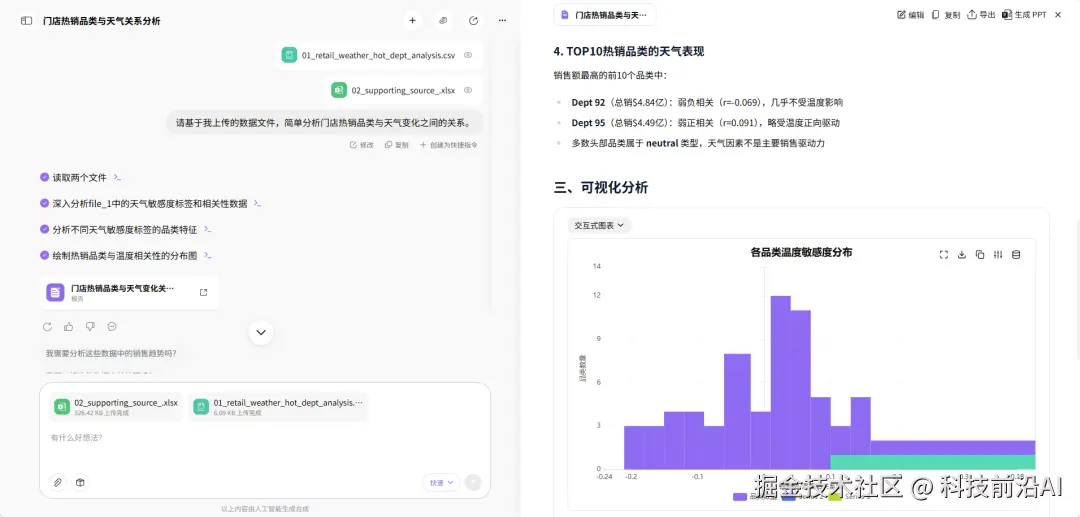The height and width of the screenshot is (517, 1080).
Task: Click 生成 PPT button
Action: [x=1024, y=14]
